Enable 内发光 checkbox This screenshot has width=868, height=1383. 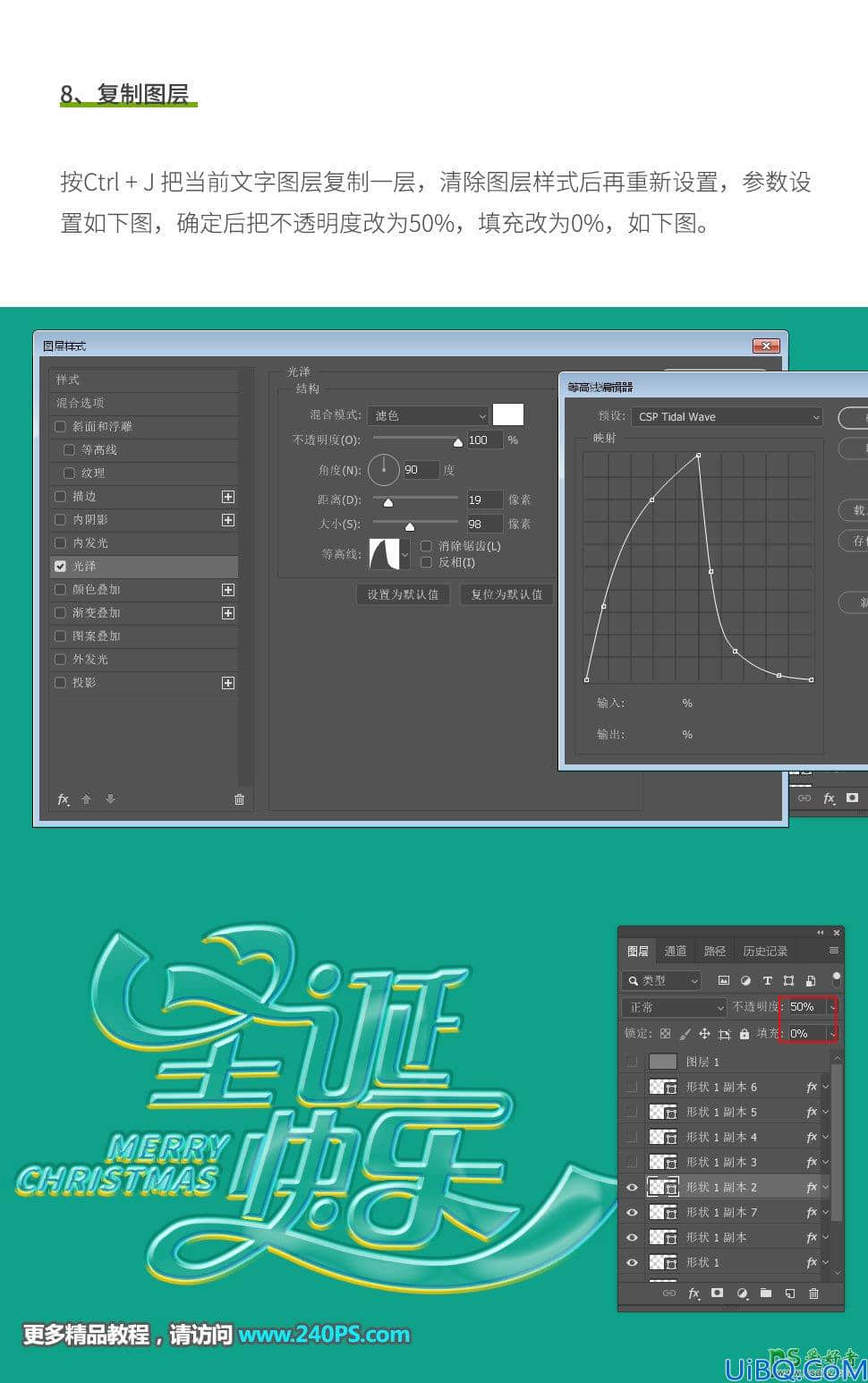click(61, 543)
